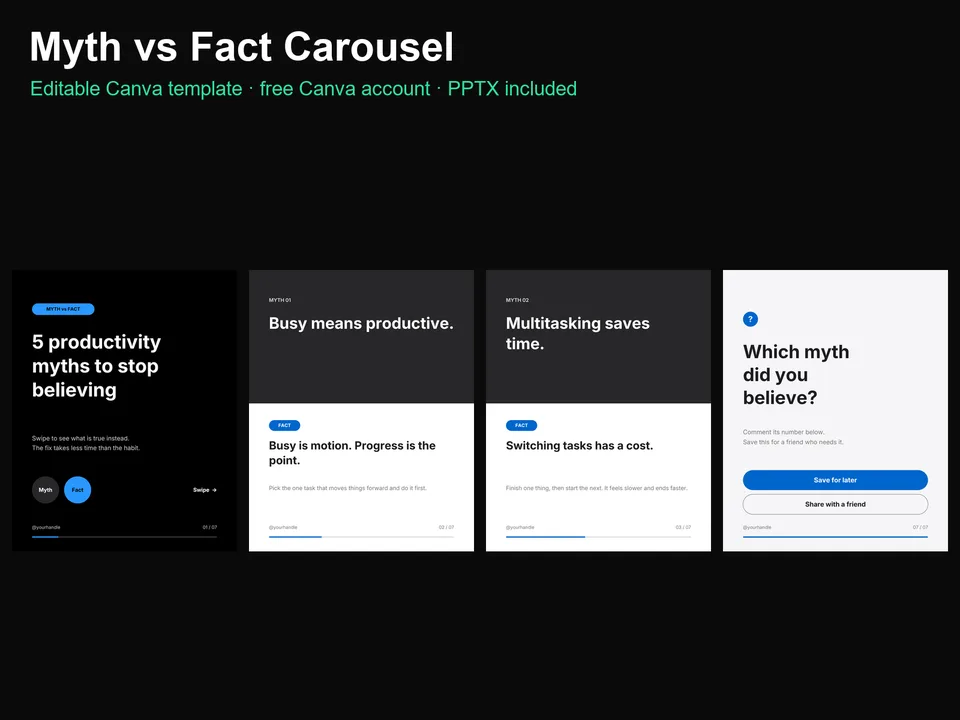Click FACT badge above 'Switching tasks has a cost'
Image resolution: width=960 pixels, height=720 pixels.
521,425
